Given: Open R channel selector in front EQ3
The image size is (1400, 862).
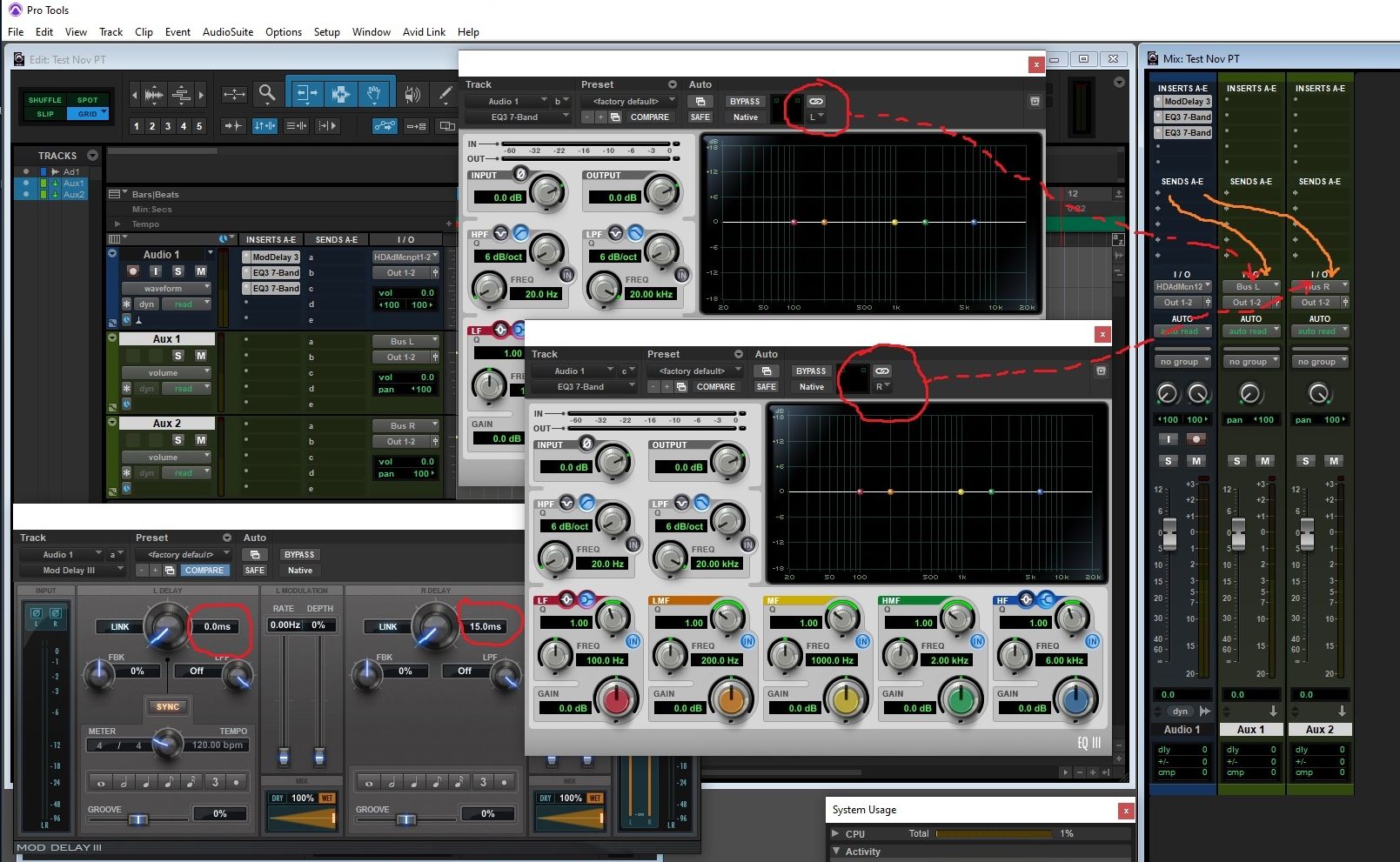Looking at the screenshot, I should click(x=881, y=386).
